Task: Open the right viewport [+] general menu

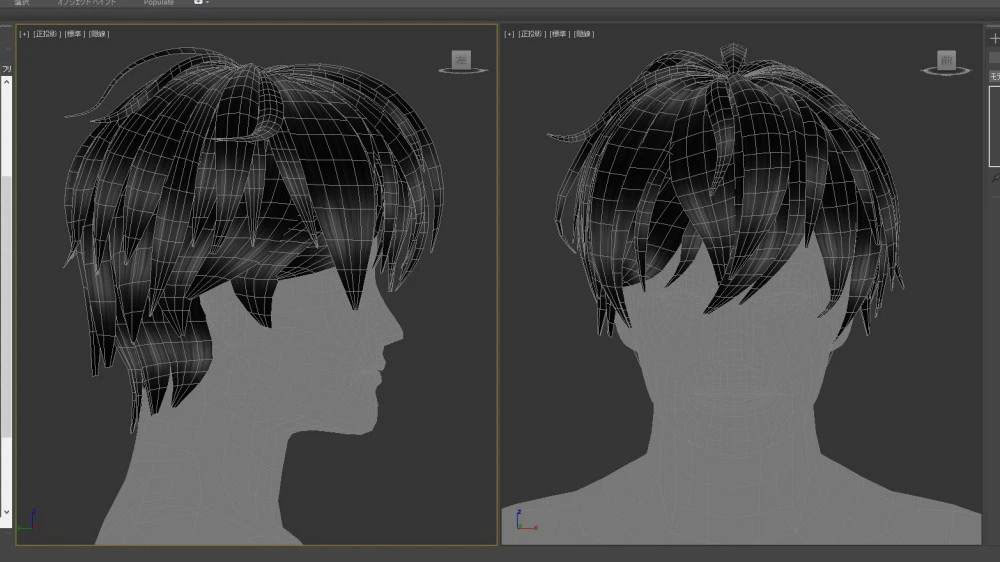Action: [509, 34]
